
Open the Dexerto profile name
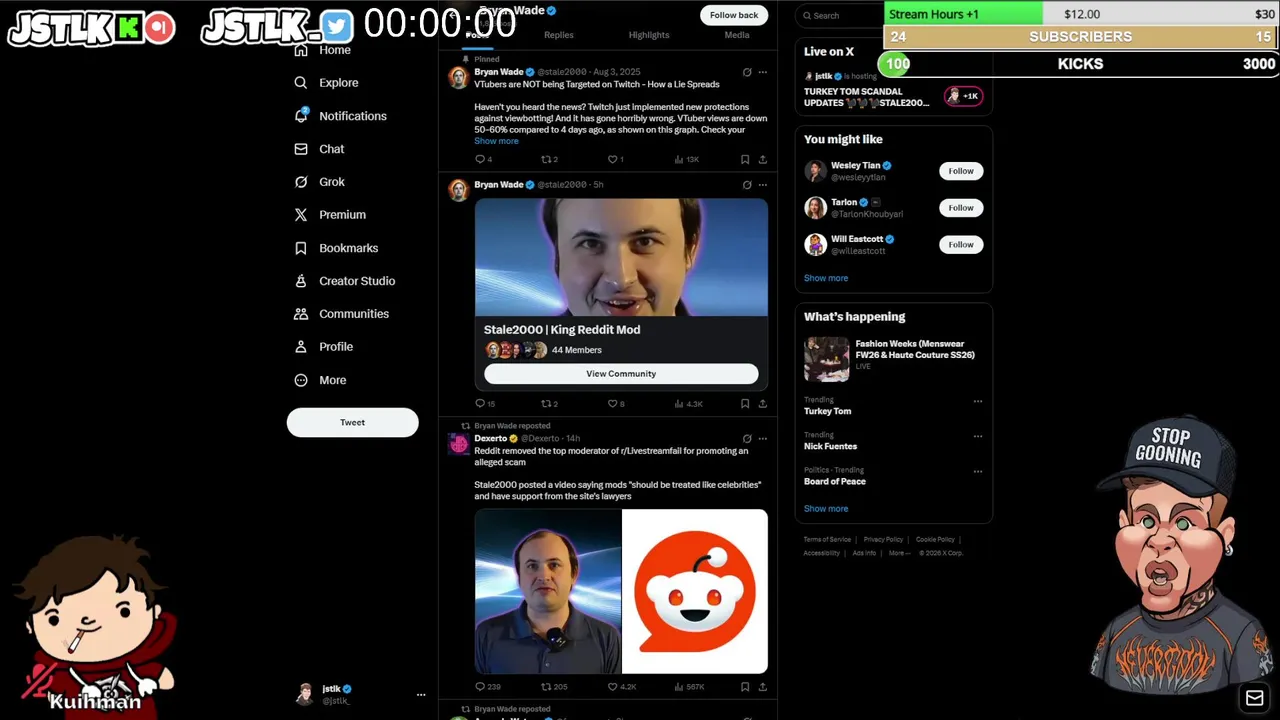click(x=490, y=438)
